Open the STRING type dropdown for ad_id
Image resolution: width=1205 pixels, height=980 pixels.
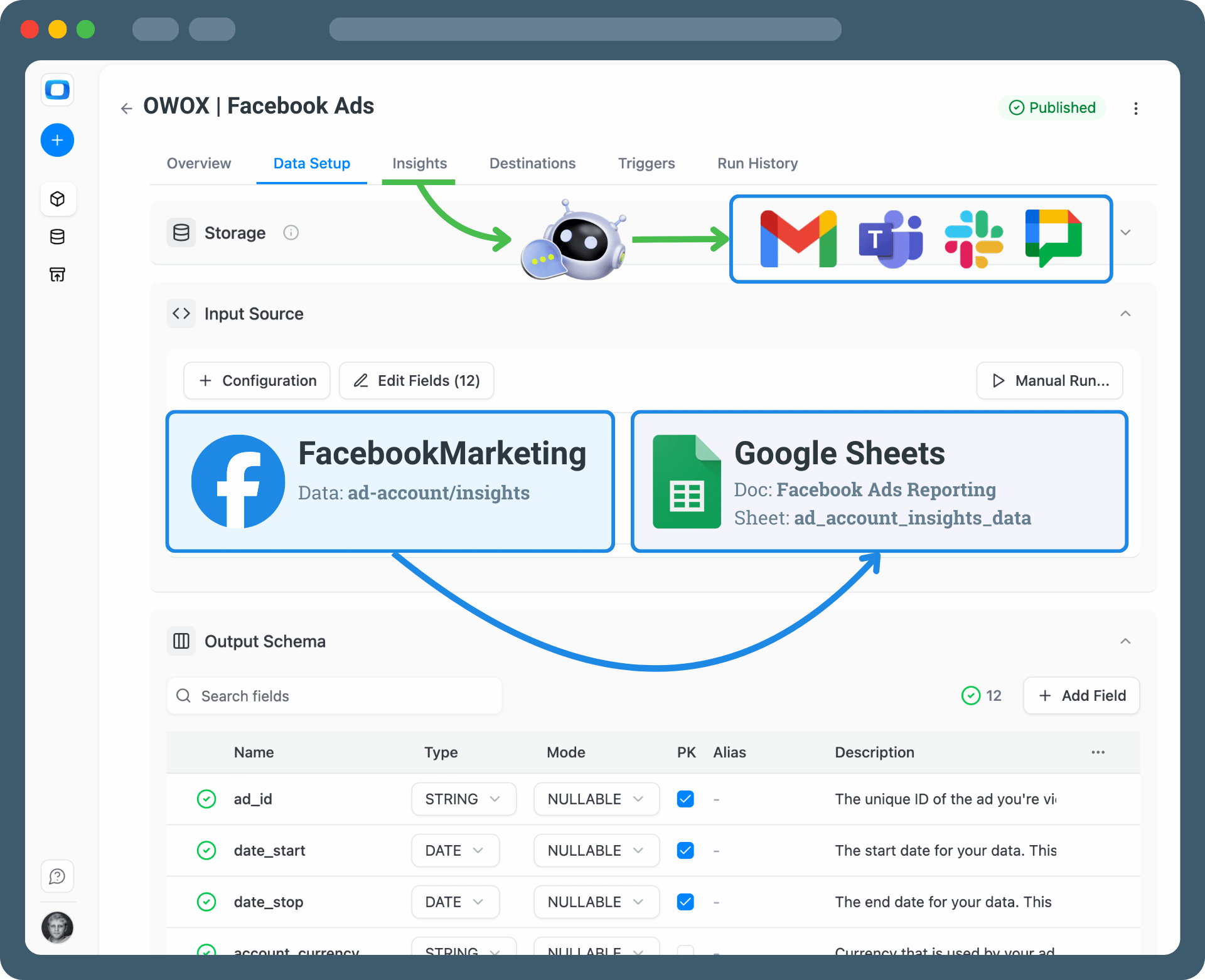464,799
